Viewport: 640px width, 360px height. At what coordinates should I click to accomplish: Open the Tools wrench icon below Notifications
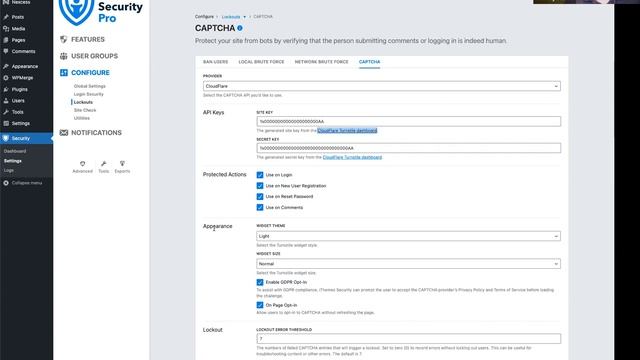[104, 164]
